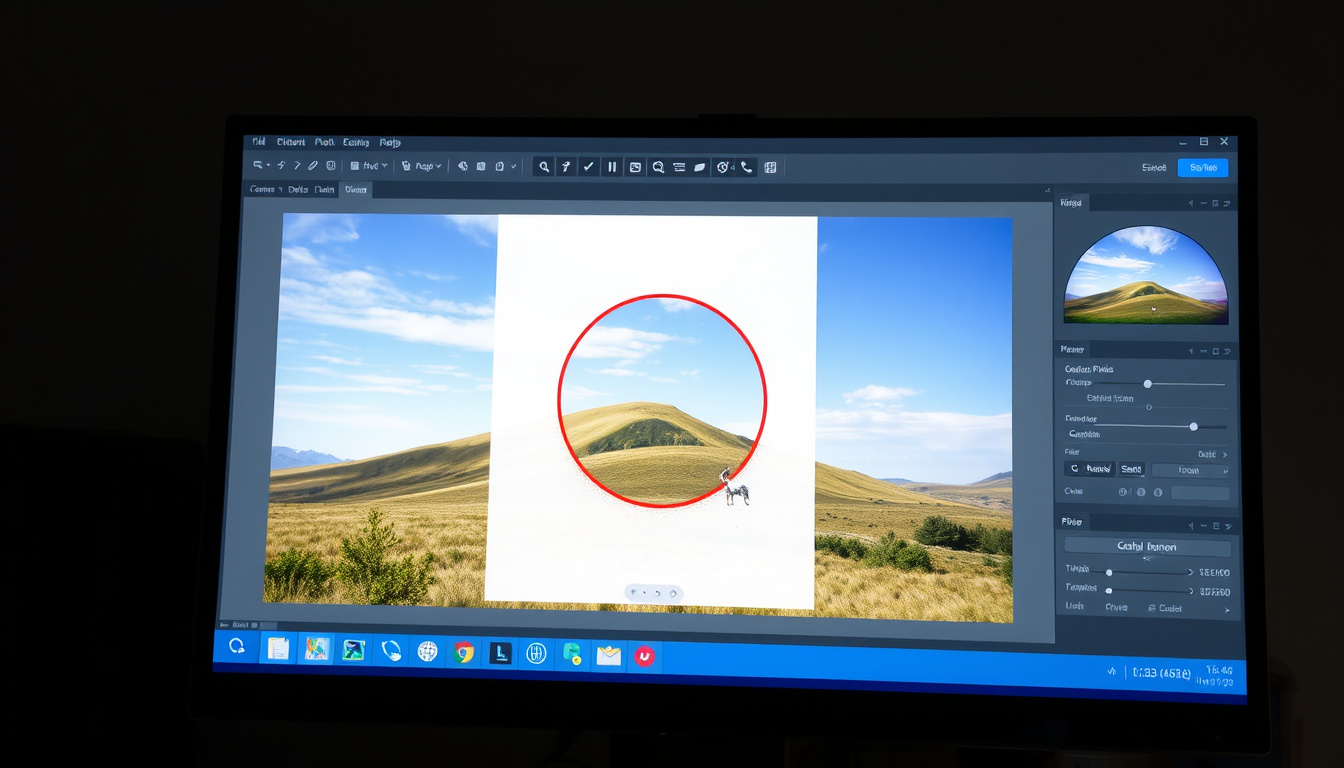The image size is (1344, 768).
Task: Click the grid layout icon in toolbar
Action: click(770, 167)
